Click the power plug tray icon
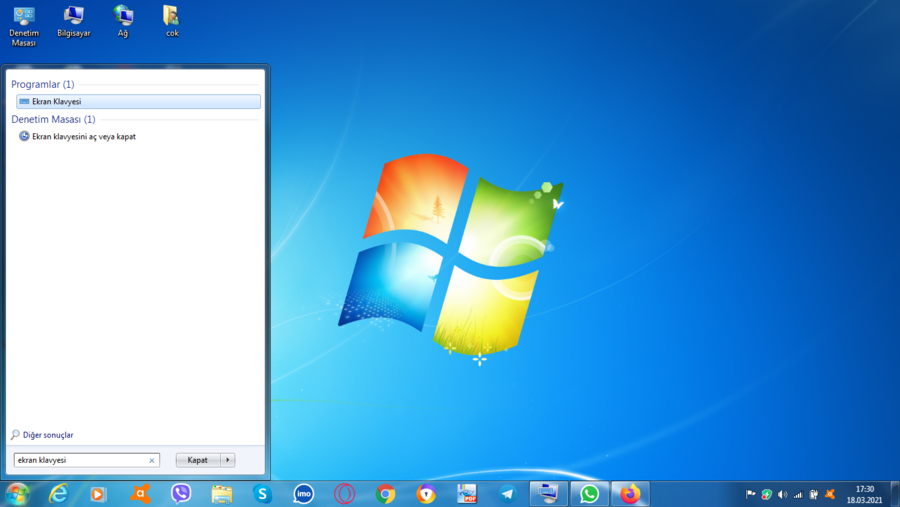This screenshot has height=507, width=900. [813, 494]
